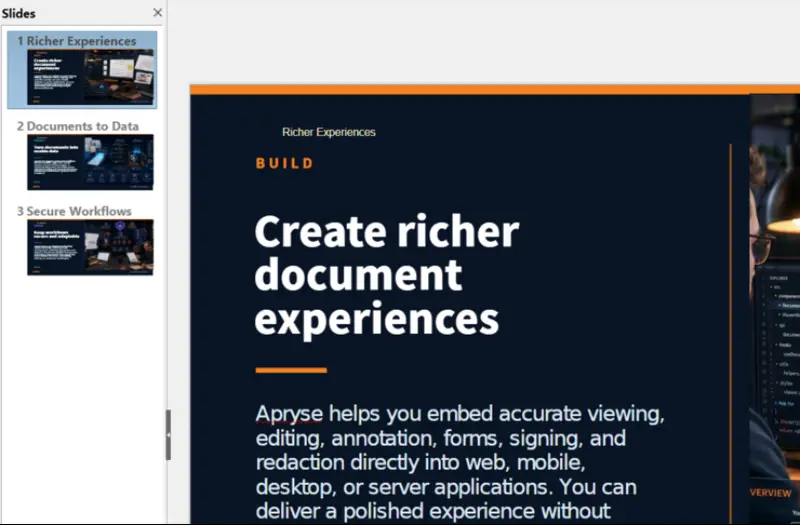Select the orange BUILD text box
800x525 pixels.
click(x=285, y=163)
